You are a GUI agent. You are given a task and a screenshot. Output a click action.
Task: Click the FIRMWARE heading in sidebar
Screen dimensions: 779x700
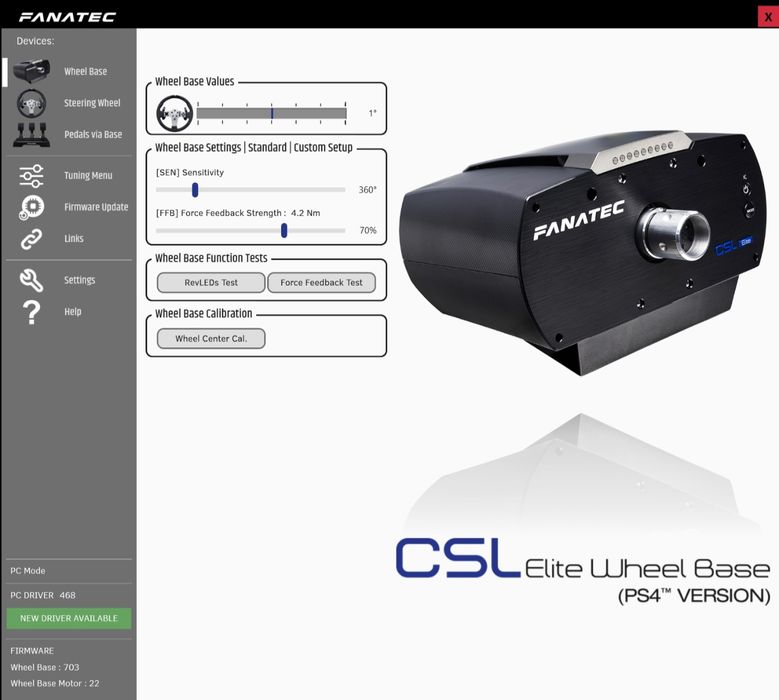point(32,651)
